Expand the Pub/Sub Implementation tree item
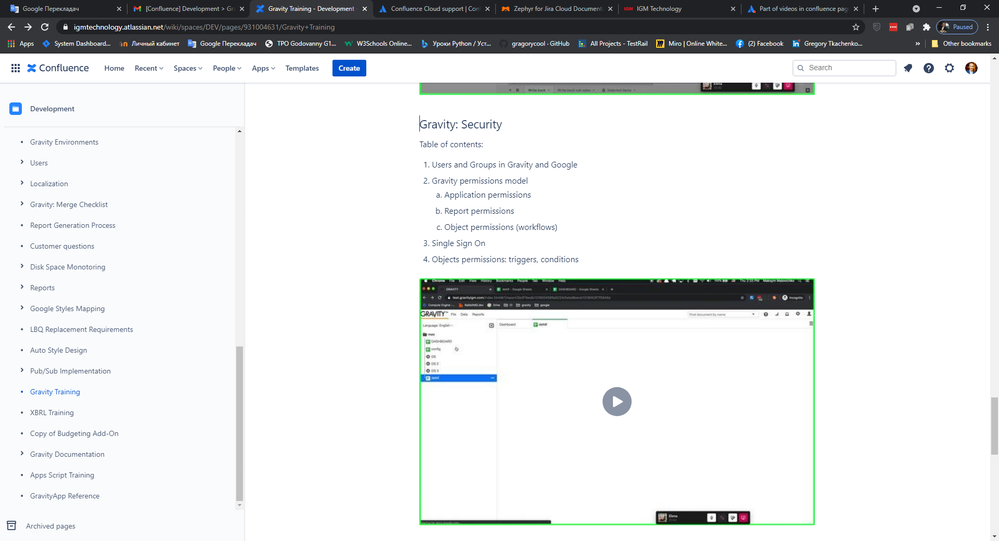Viewport: 999px width, 541px height. pyautogui.click(x=22, y=370)
